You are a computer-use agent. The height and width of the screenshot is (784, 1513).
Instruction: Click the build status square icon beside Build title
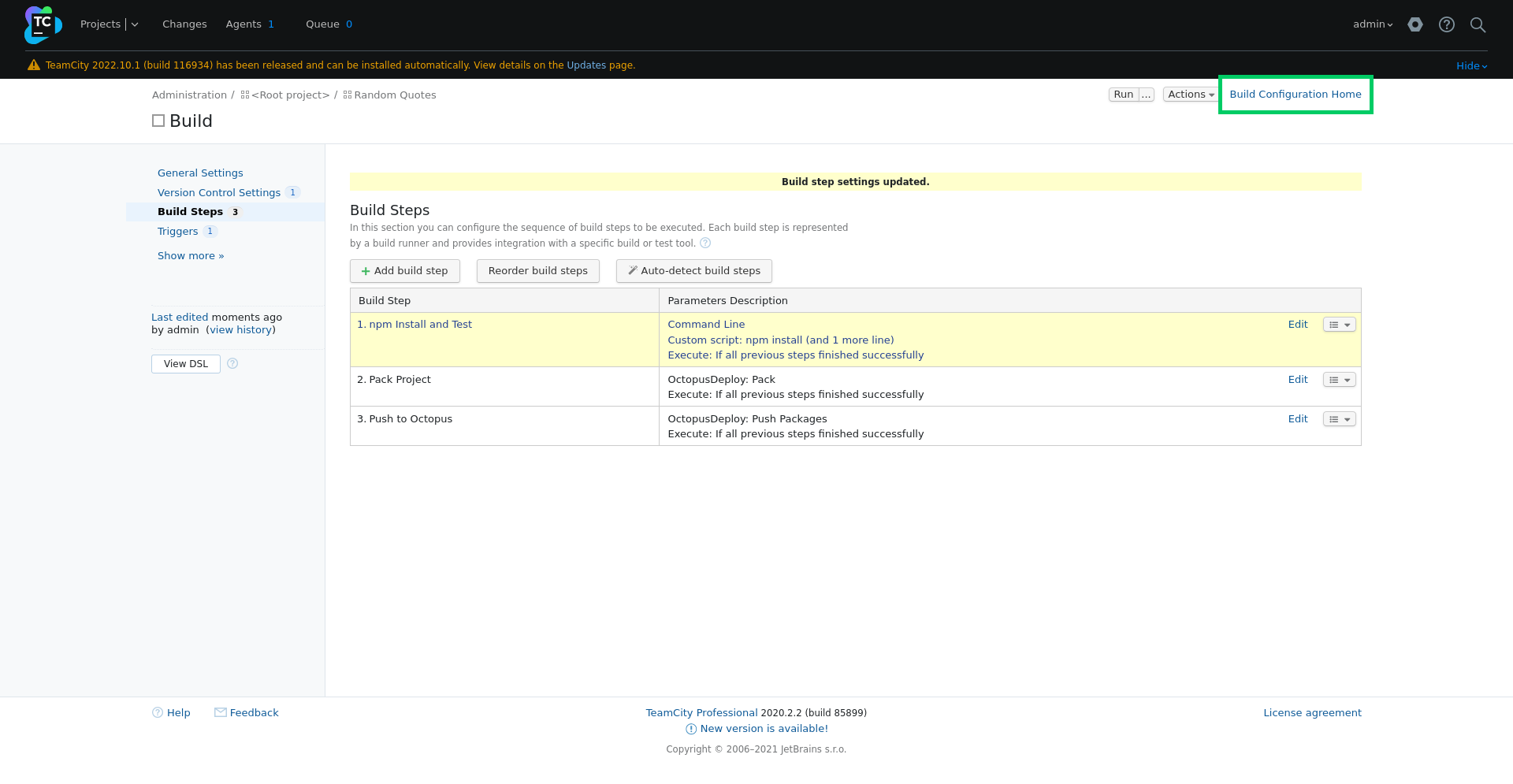click(158, 121)
